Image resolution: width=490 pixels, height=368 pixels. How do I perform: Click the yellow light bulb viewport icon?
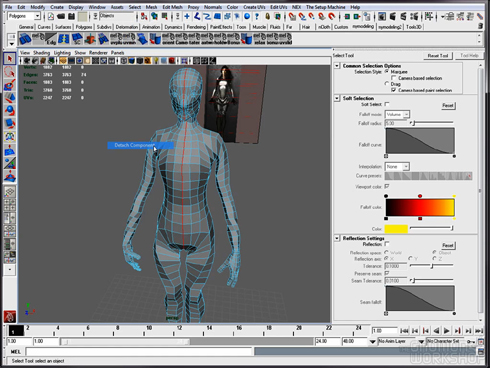pos(156,61)
